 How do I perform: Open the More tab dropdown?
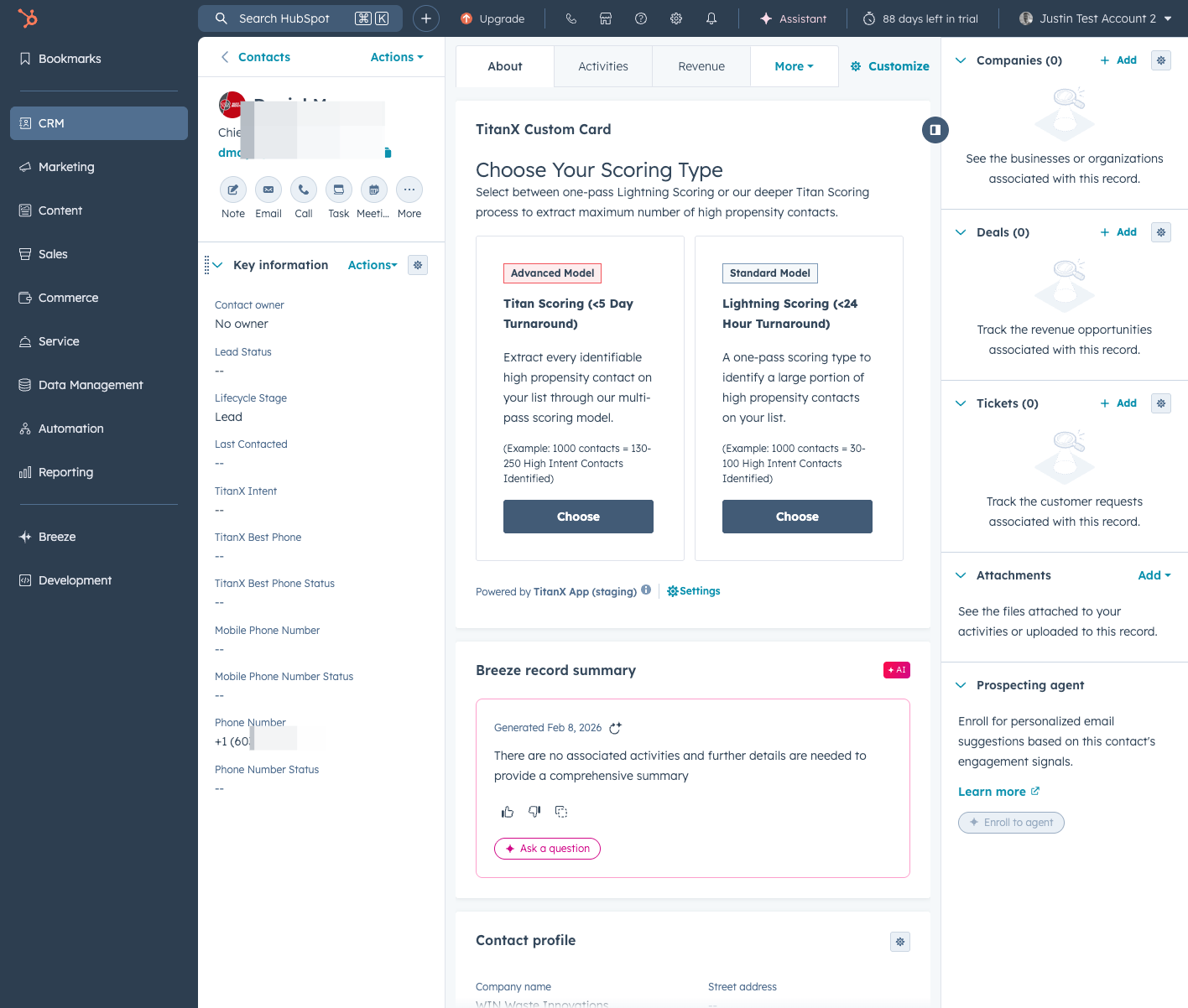click(x=794, y=66)
